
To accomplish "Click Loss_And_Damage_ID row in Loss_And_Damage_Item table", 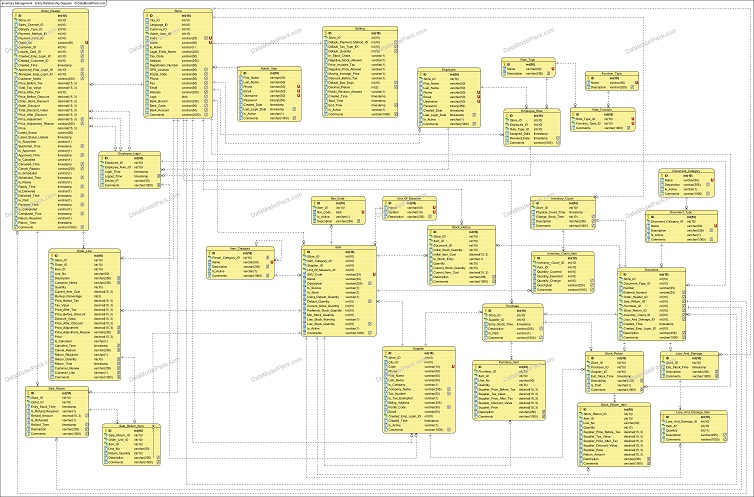I will tap(693, 422).
